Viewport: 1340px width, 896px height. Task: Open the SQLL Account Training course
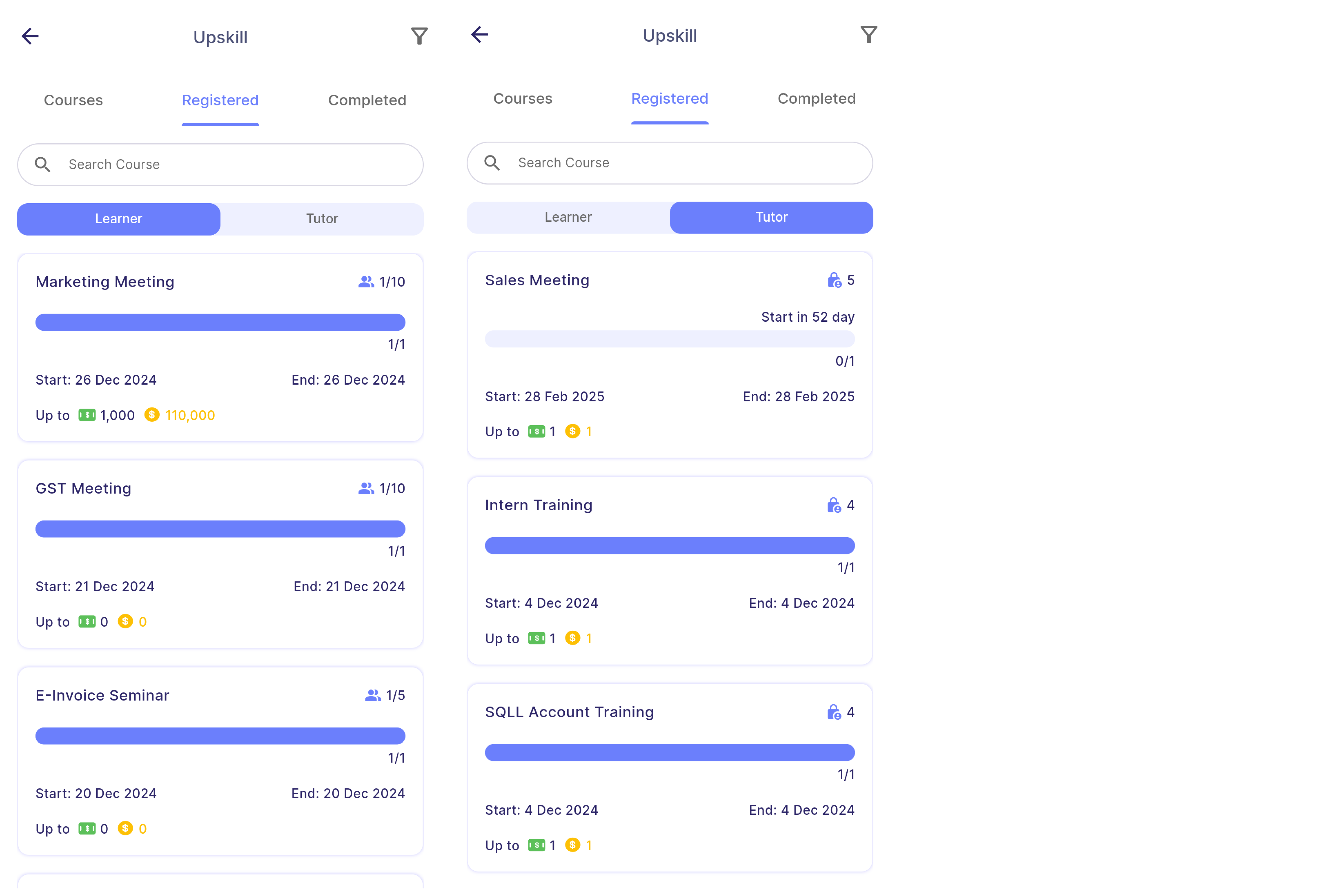(x=569, y=712)
